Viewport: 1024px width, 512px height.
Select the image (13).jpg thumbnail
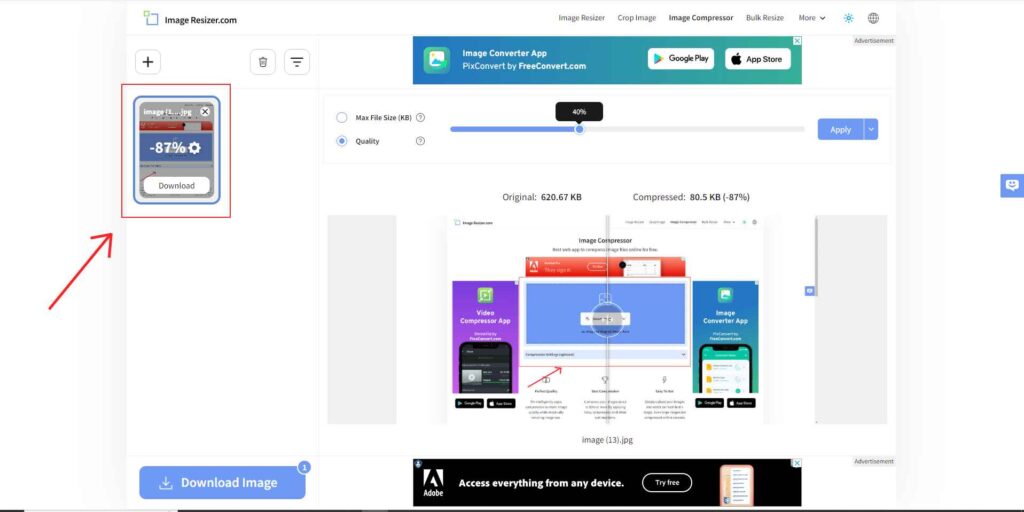(176, 150)
